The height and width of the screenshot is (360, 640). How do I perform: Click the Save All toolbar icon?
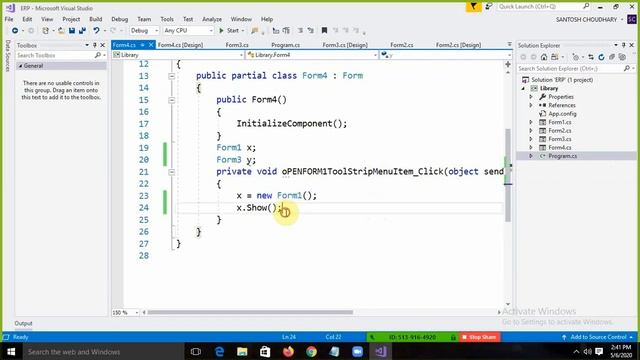click(82, 31)
